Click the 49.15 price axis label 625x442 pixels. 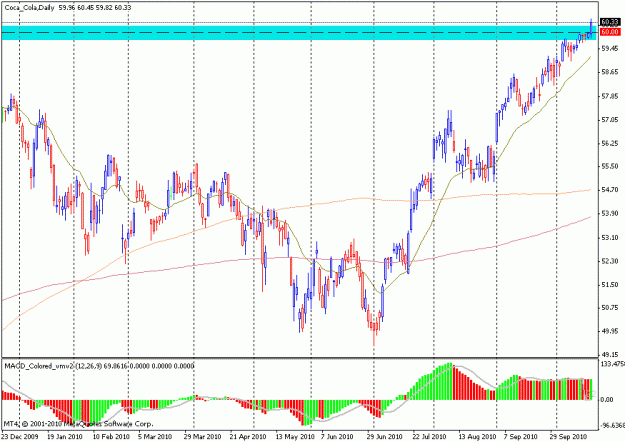pos(610,354)
